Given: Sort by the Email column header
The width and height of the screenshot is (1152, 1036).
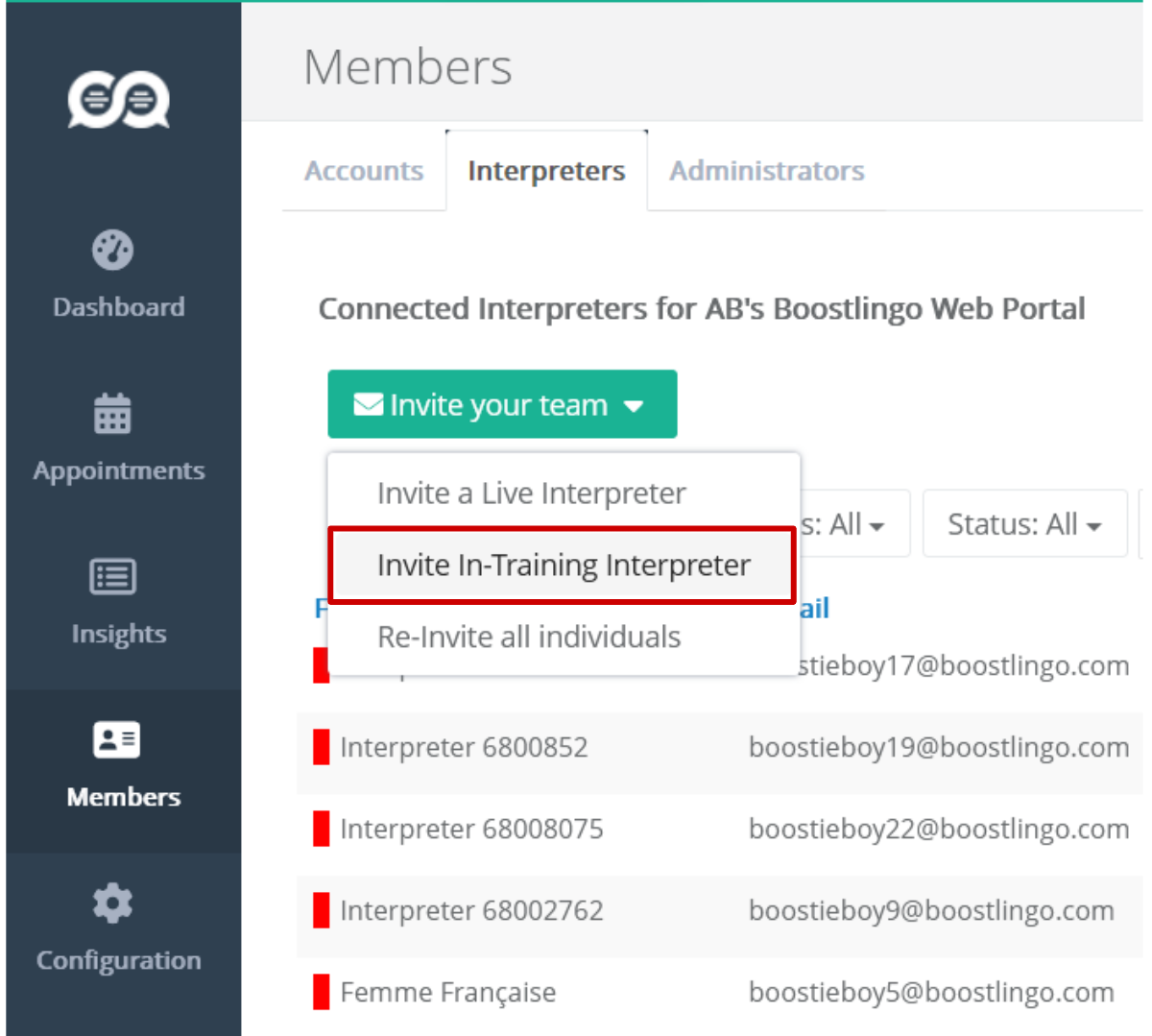Looking at the screenshot, I should pyautogui.click(x=814, y=608).
